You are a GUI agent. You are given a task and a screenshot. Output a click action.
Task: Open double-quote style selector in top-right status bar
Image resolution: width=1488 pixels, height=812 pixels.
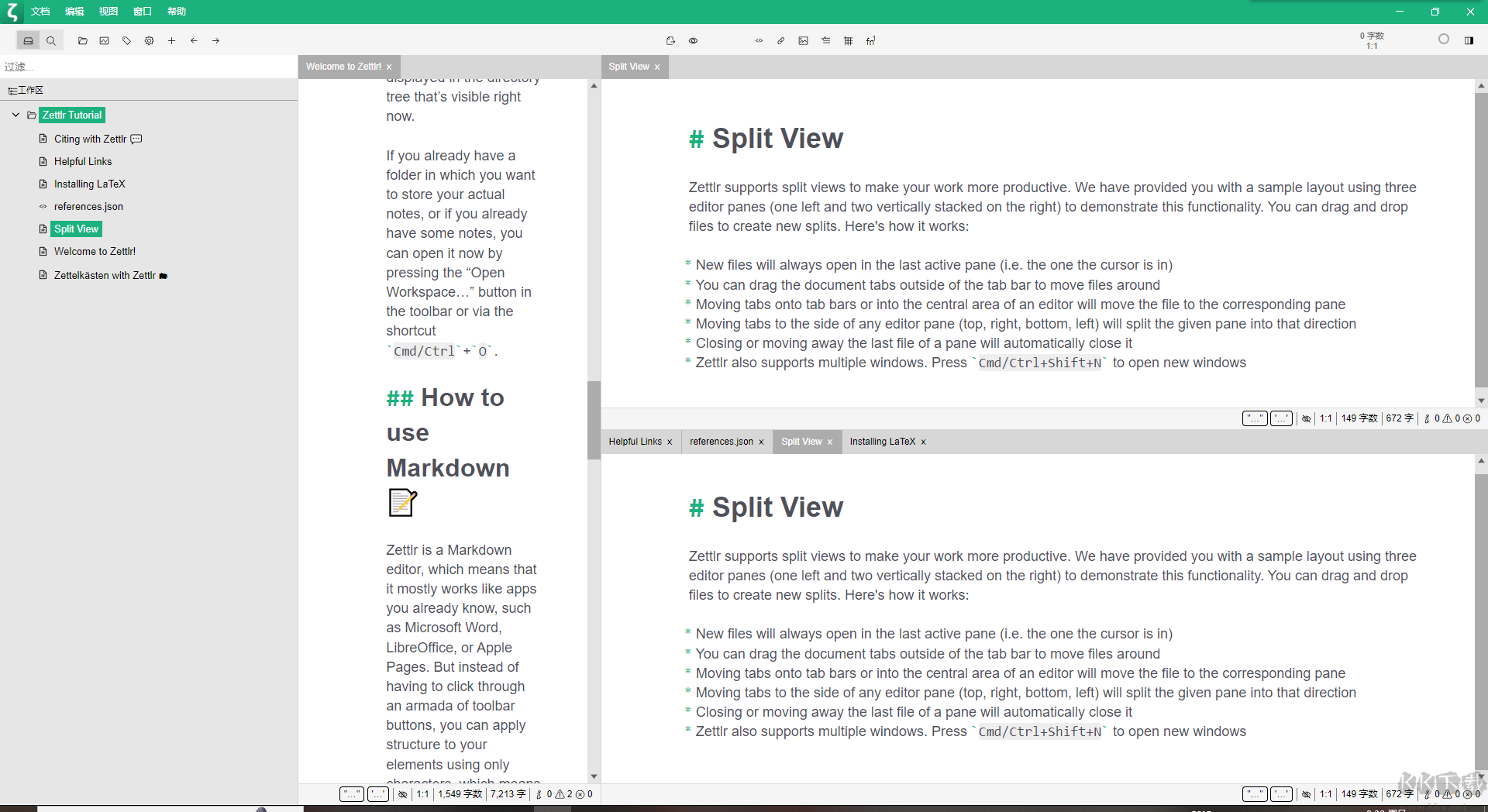tap(1254, 418)
